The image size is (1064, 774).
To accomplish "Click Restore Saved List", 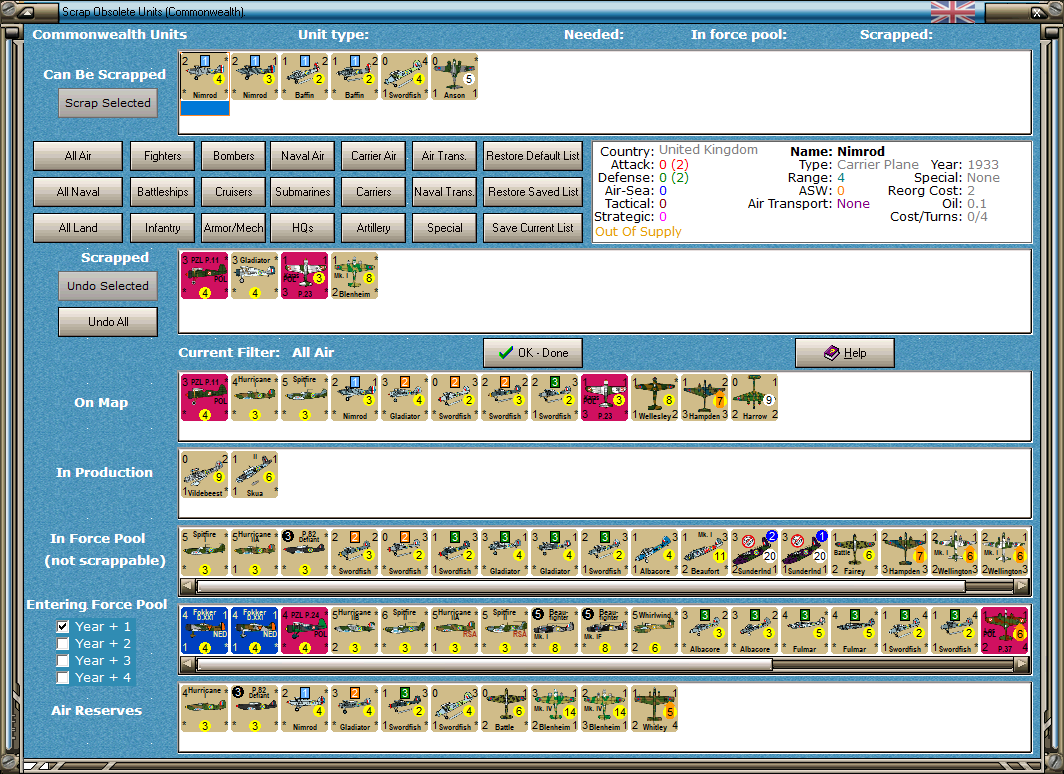I will pyautogui.click(x=533, y=192).
